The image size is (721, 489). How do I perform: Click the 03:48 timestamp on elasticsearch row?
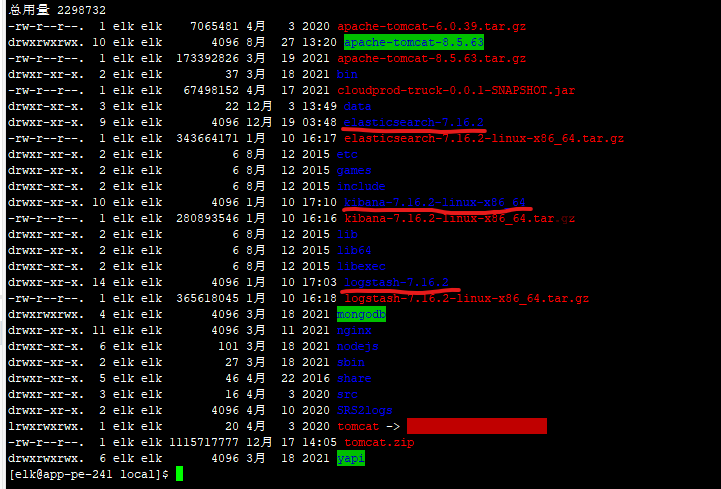(x=319, y=122)
